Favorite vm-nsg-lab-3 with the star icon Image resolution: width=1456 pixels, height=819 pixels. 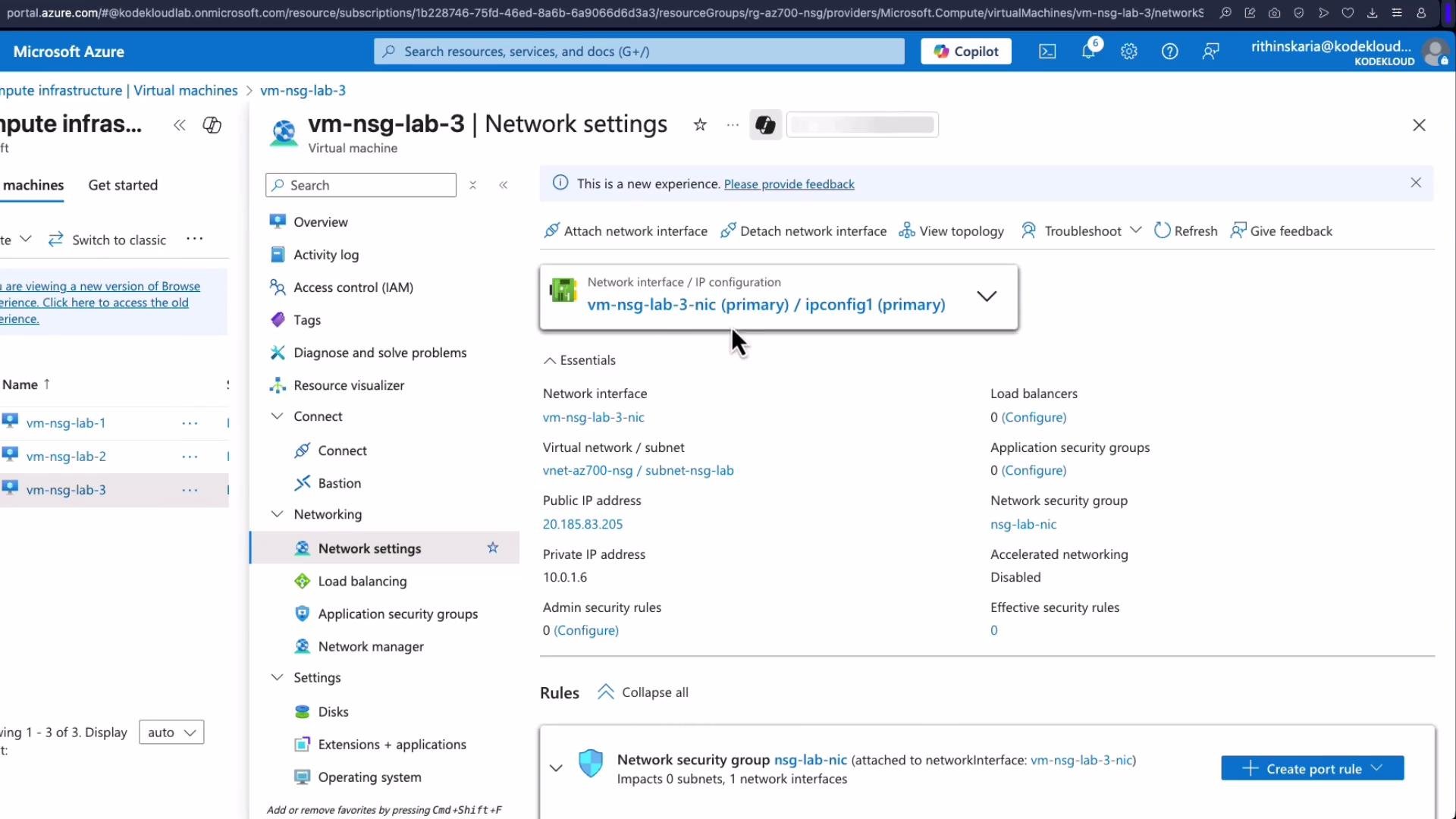click(x=700, y=125)
